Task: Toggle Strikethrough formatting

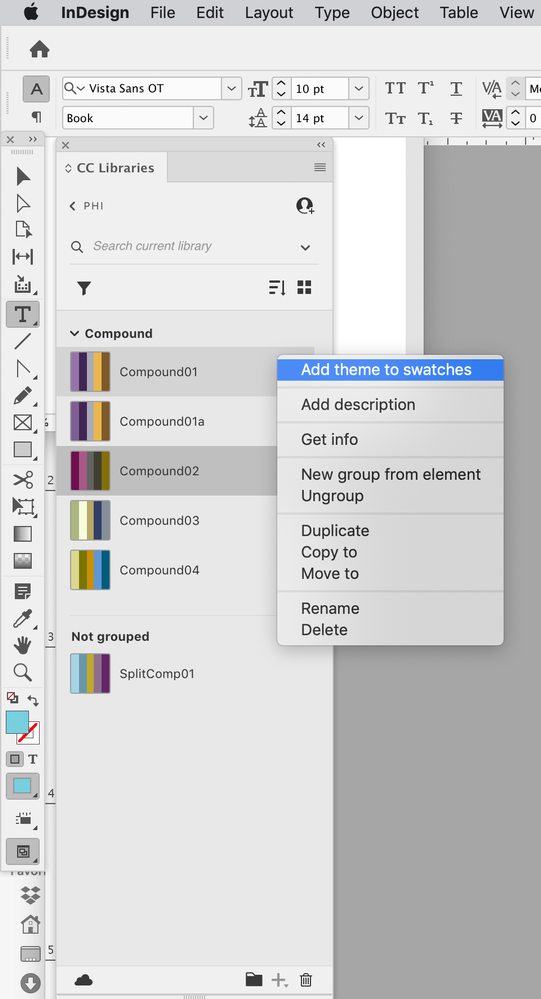Action: 456,118
